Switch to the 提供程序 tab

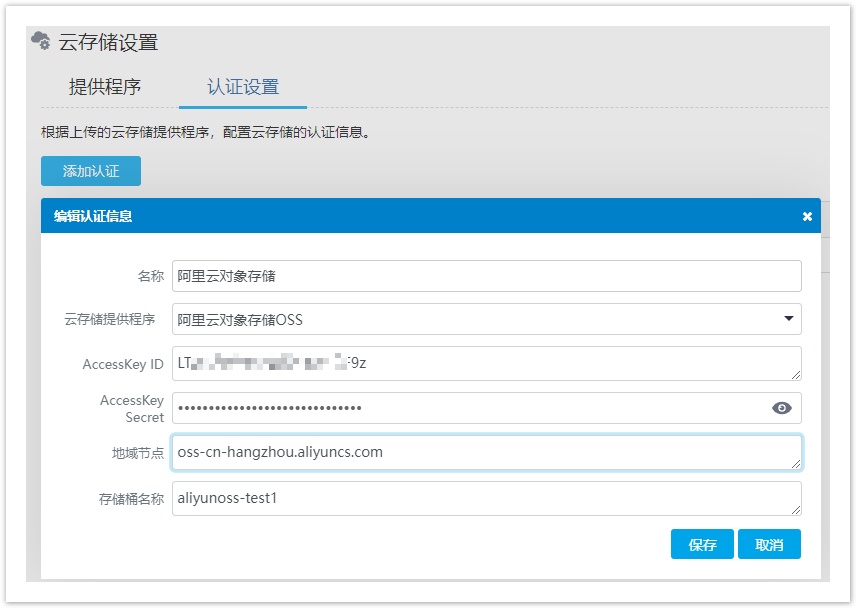coord(105,87)
